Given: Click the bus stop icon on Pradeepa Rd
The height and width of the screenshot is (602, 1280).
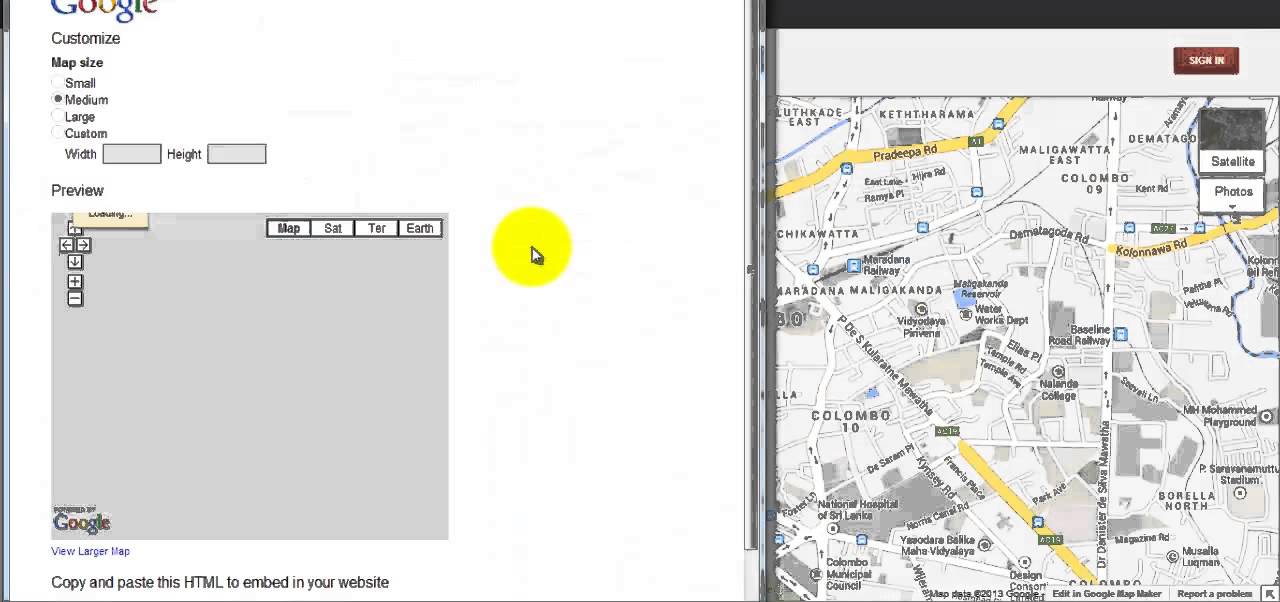Looking at the screenshot, I should [847, 168].
